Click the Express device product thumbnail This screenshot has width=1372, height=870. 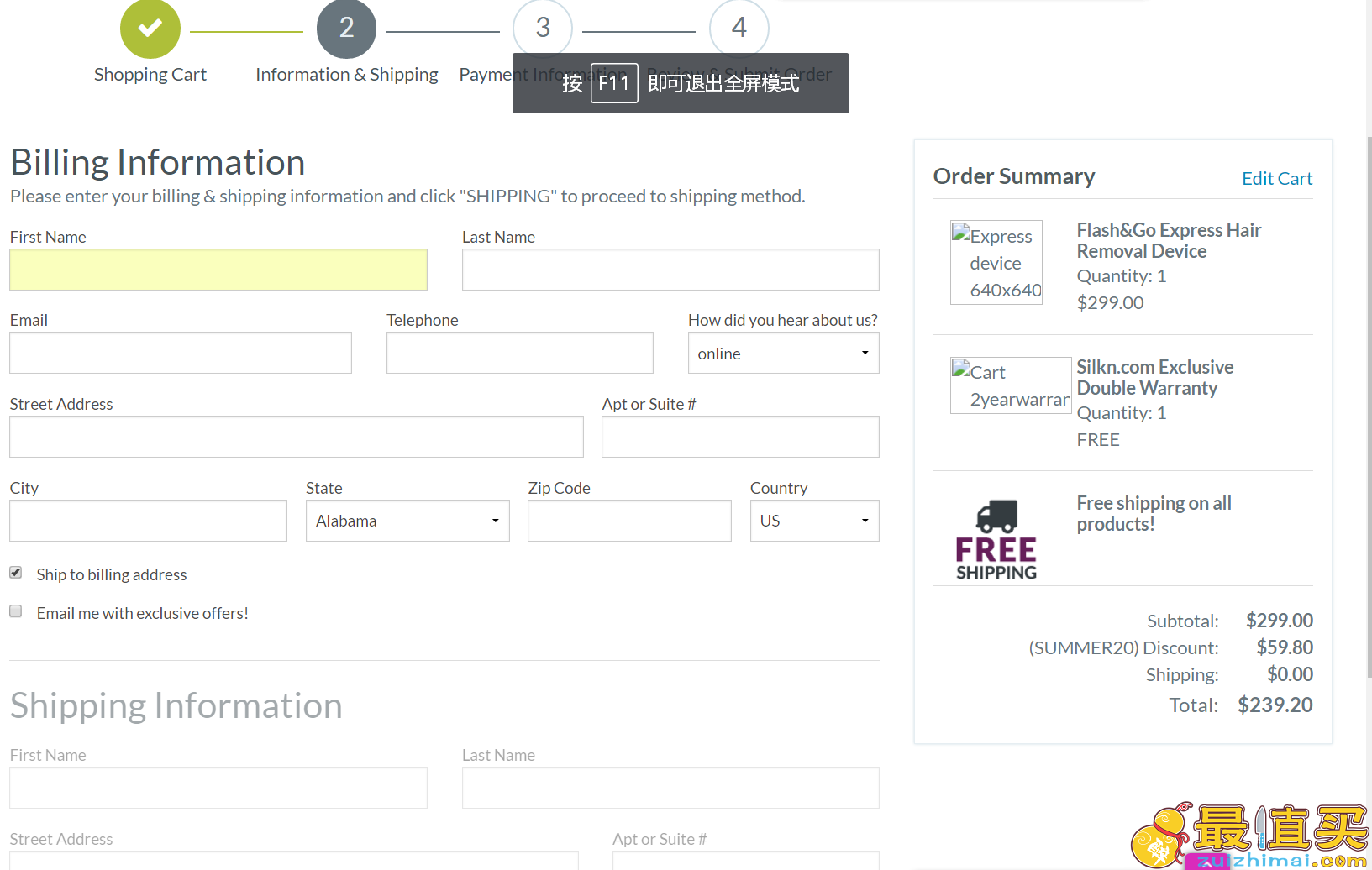click(996, 262)
